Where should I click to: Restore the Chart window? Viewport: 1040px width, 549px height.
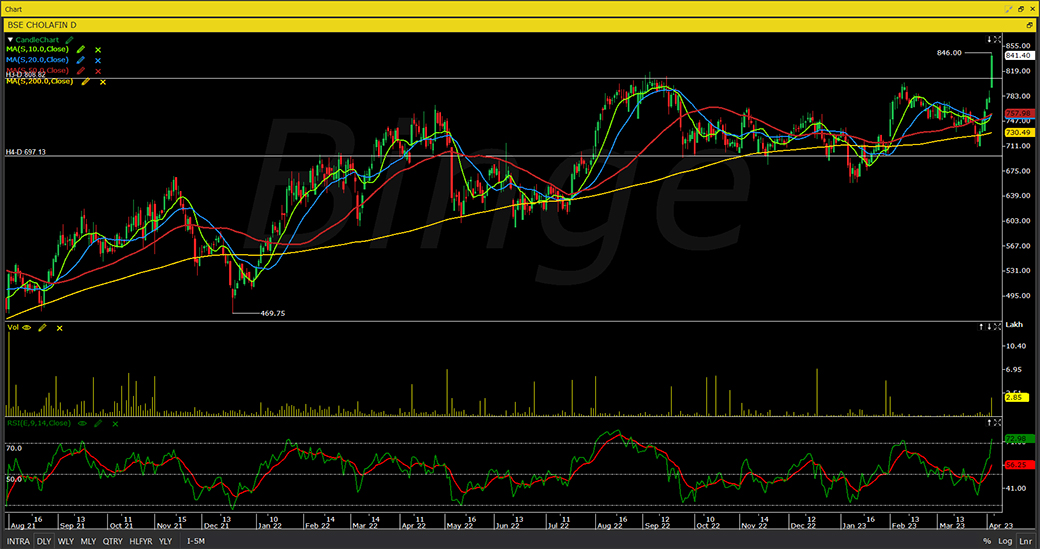point(1021,9)
